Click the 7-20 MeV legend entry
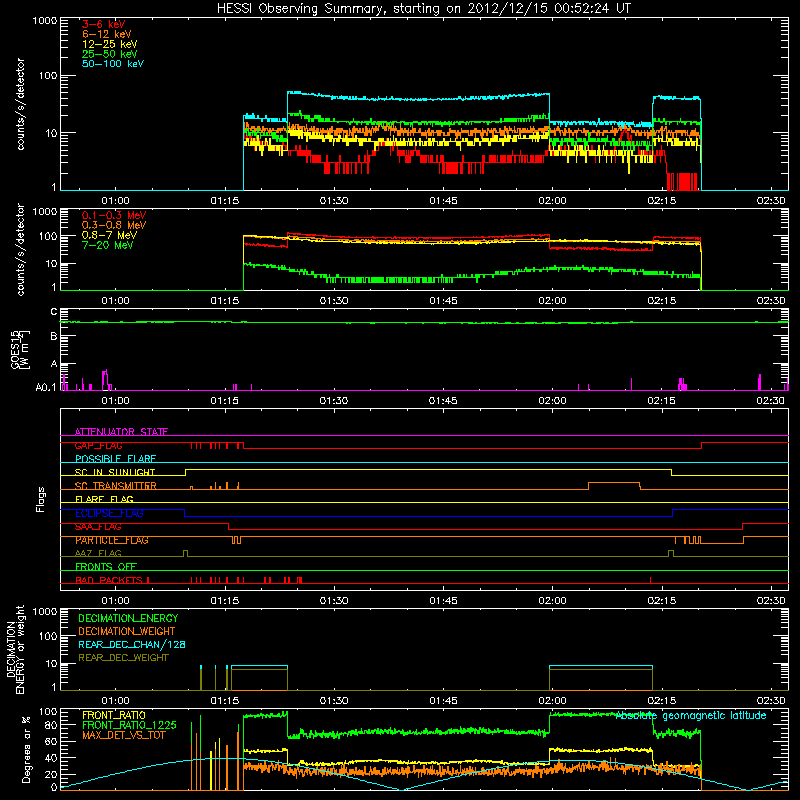 pos(108,245)
